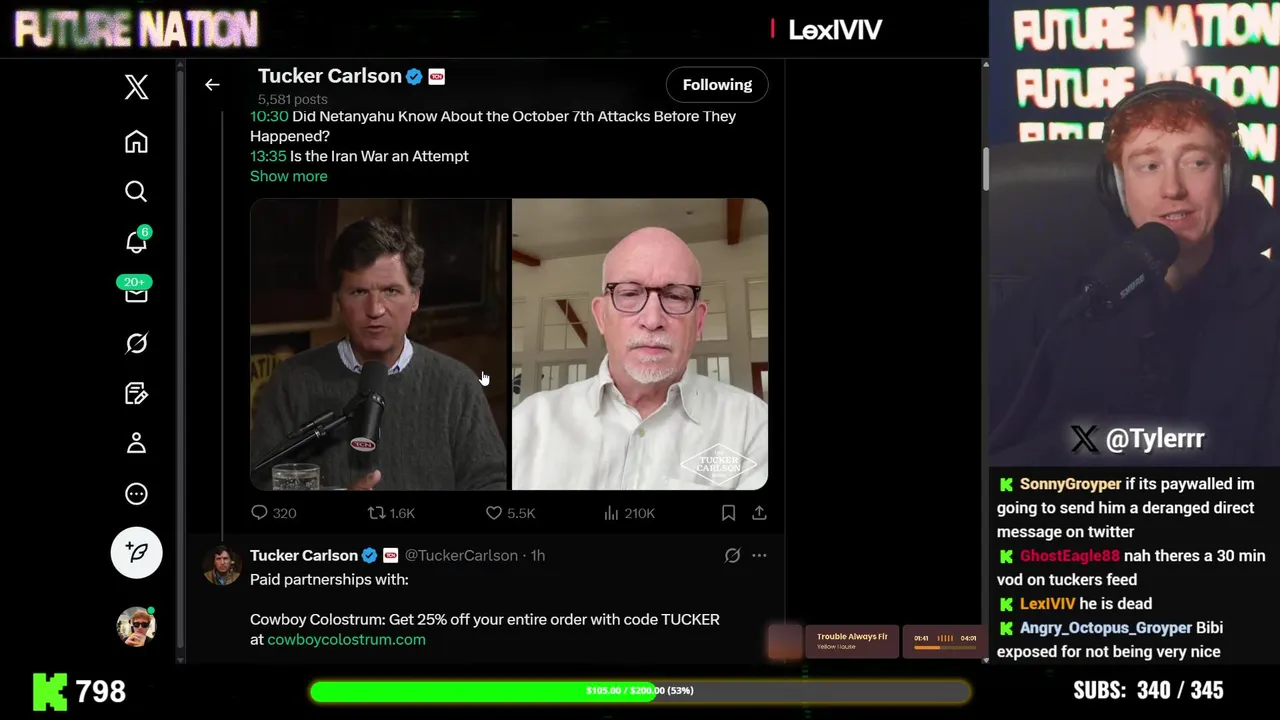
Task: Click the Trouble Always Fir song title
Action: point(852,636)
